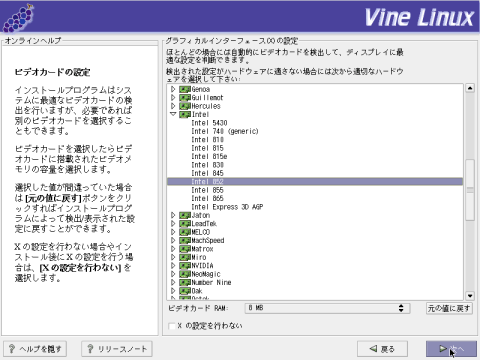Screen dimensions: 480x360
Task: Expand the Guillemot vendor node
Action: [173, 97]
